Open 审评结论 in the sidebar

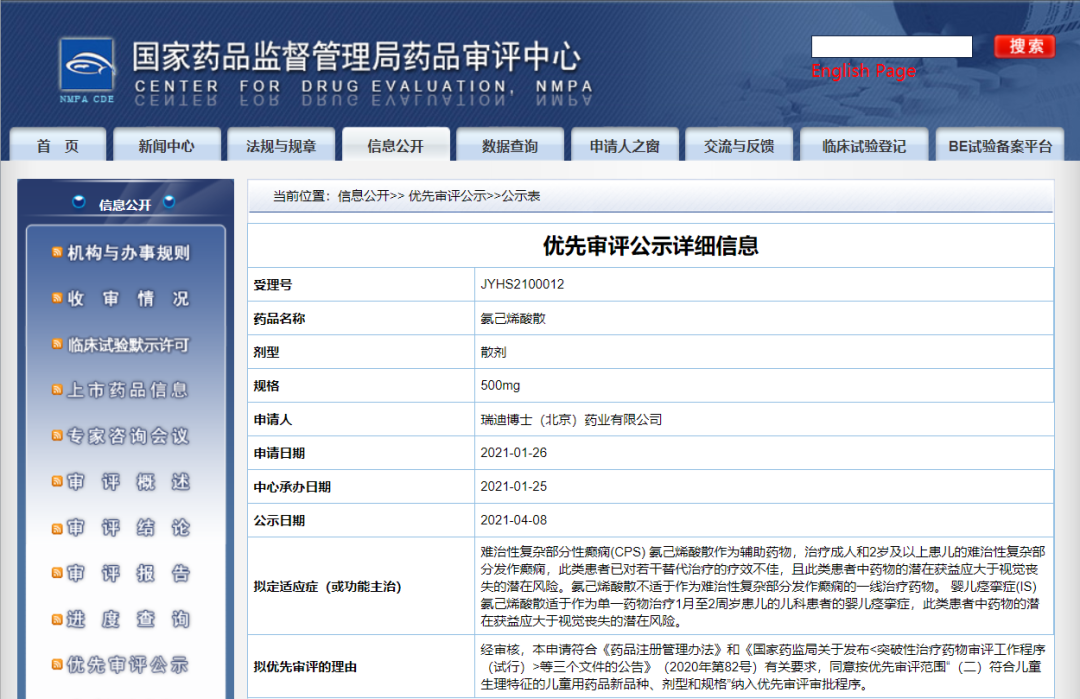point(128,527)
